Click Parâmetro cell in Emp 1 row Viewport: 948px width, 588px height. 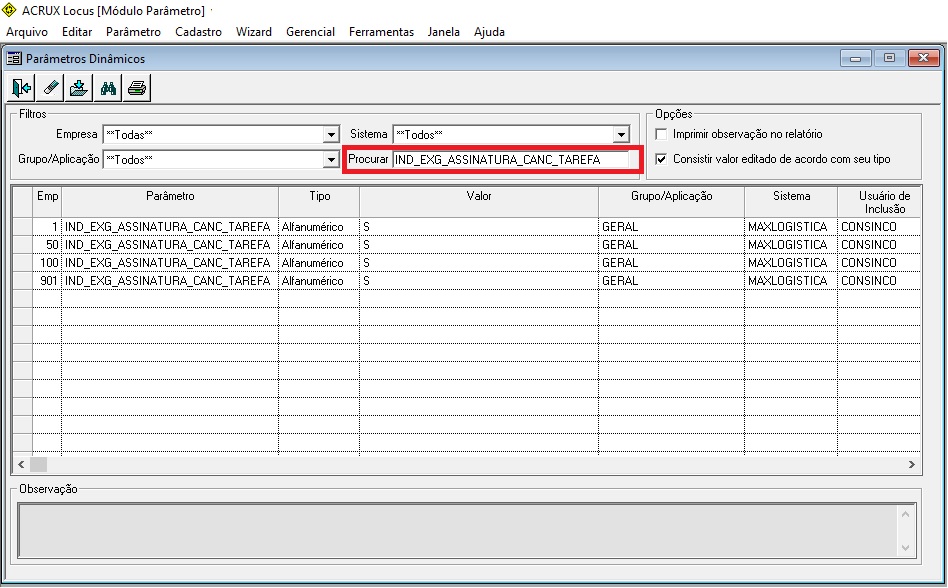(170, 227)
